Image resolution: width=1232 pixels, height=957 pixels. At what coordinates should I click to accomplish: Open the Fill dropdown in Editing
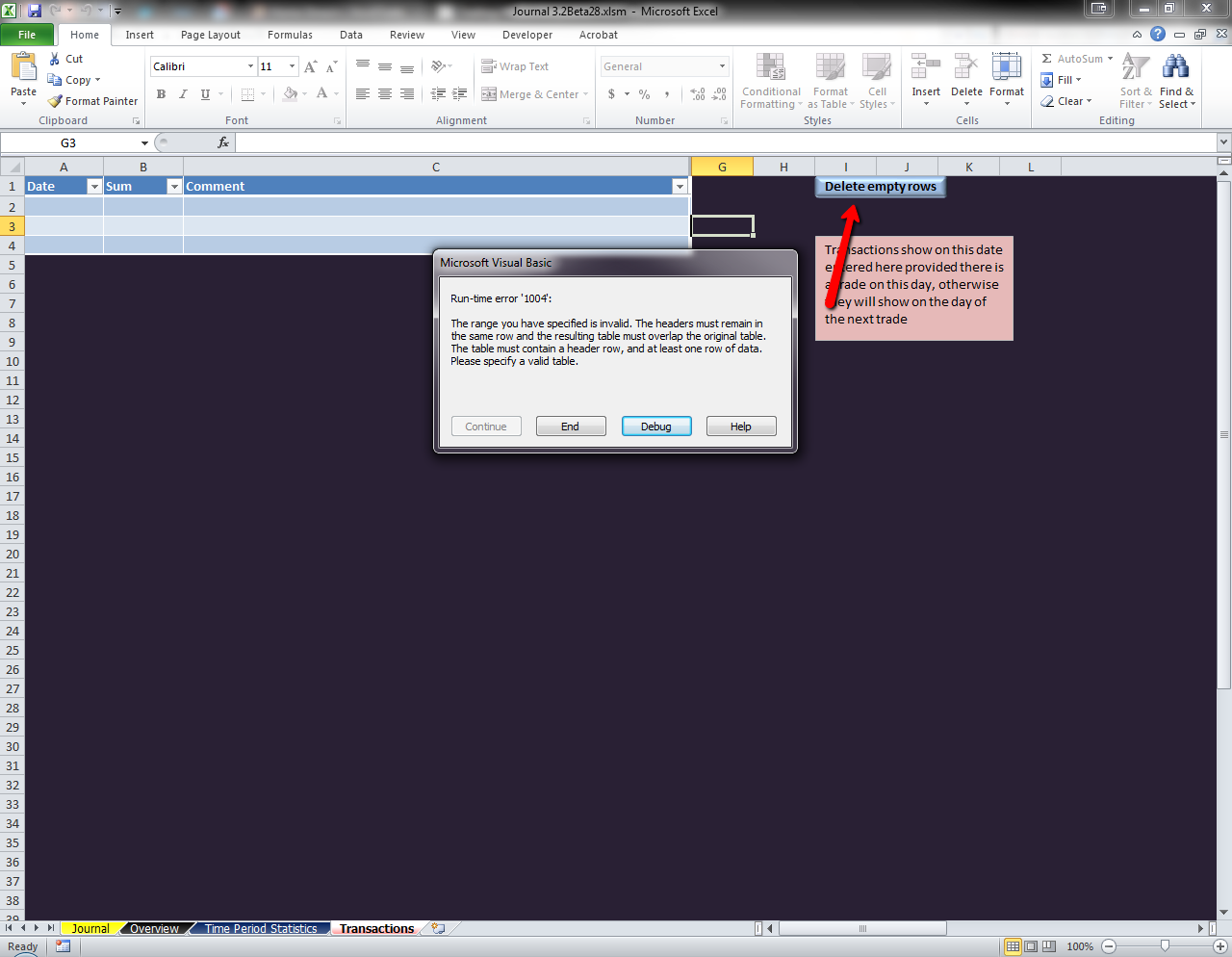[1061, 80]
